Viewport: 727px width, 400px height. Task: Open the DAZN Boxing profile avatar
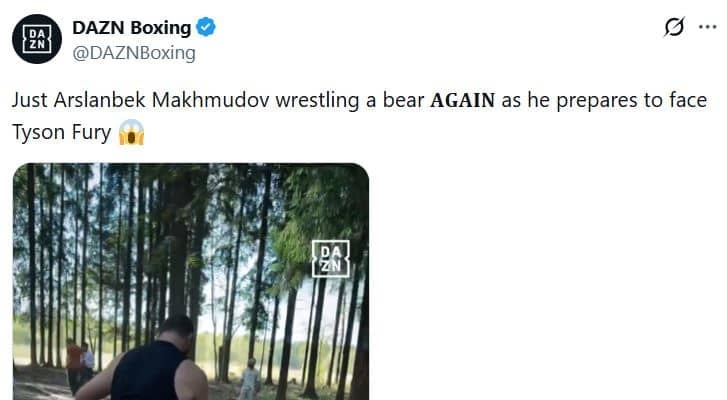click(36, 40)
